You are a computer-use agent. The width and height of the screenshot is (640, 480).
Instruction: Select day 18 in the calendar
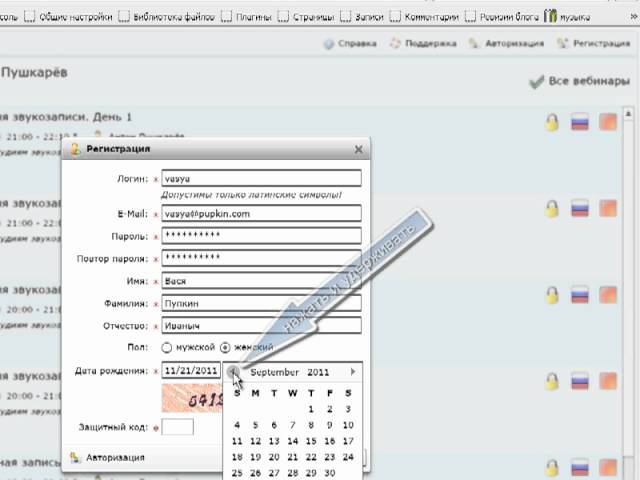(x=237, y=457)
